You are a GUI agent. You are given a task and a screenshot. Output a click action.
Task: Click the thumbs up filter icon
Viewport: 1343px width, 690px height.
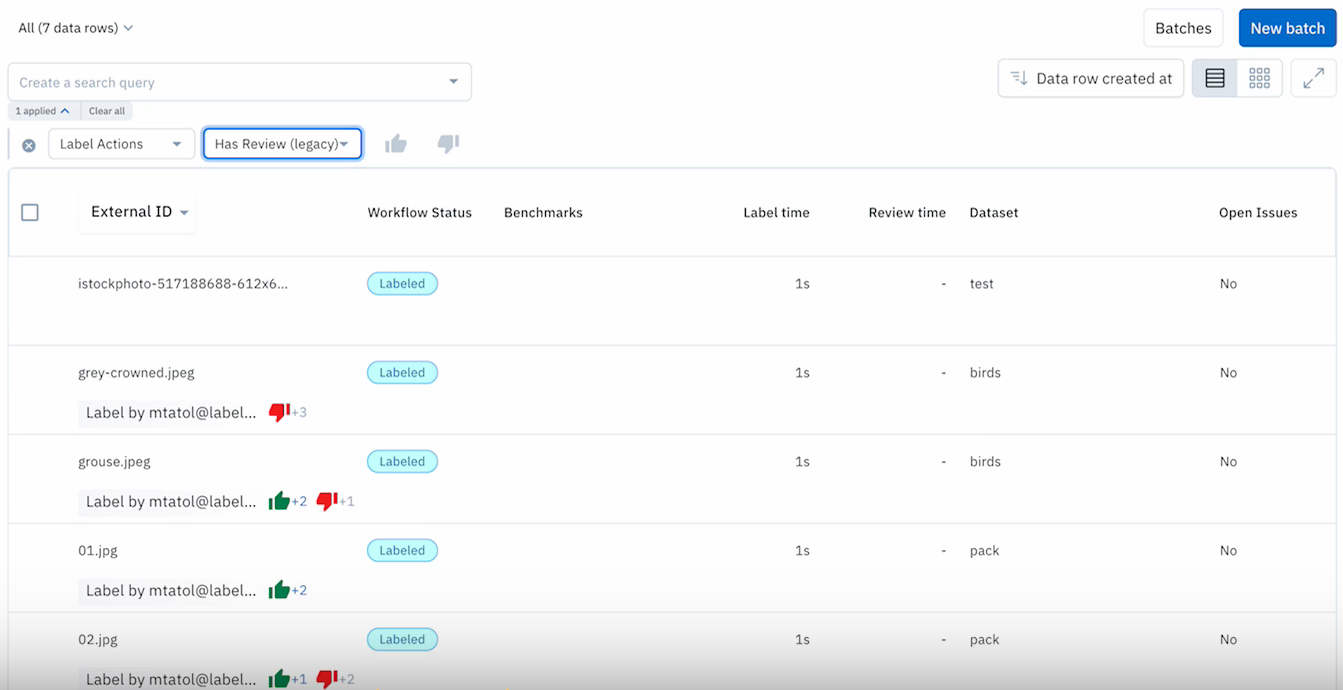coord(396,144)
